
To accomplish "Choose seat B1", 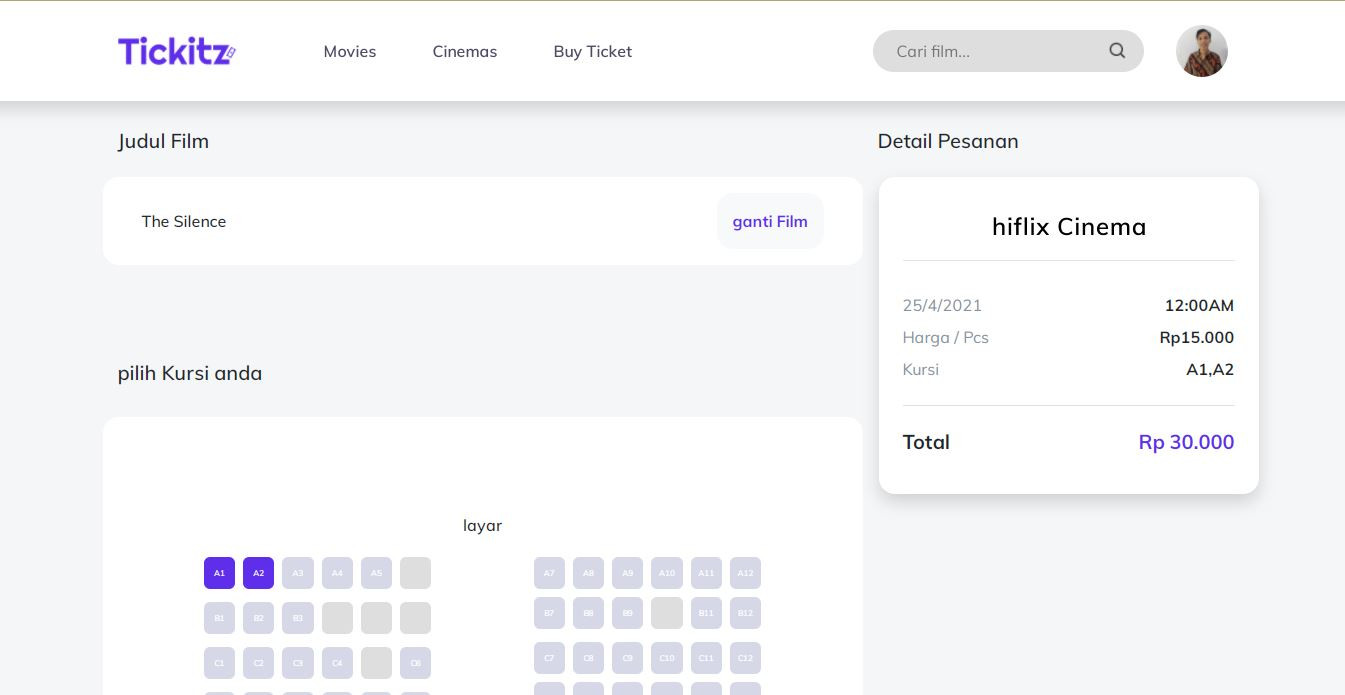I will (219, 618).
